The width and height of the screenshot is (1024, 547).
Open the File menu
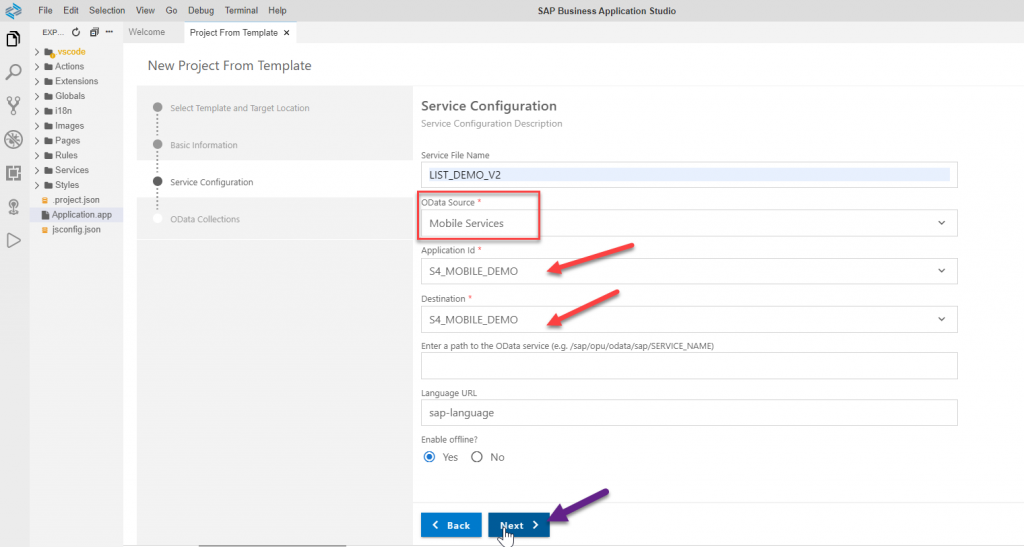(x=45, y=10)
